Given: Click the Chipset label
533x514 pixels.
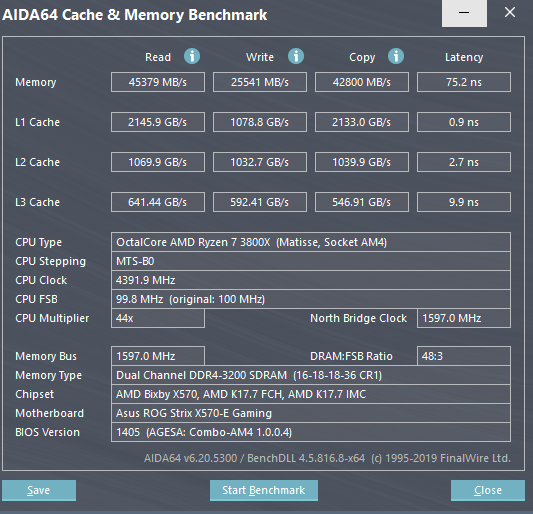Looking at the screenshot, I should click(x=34, y=394).
